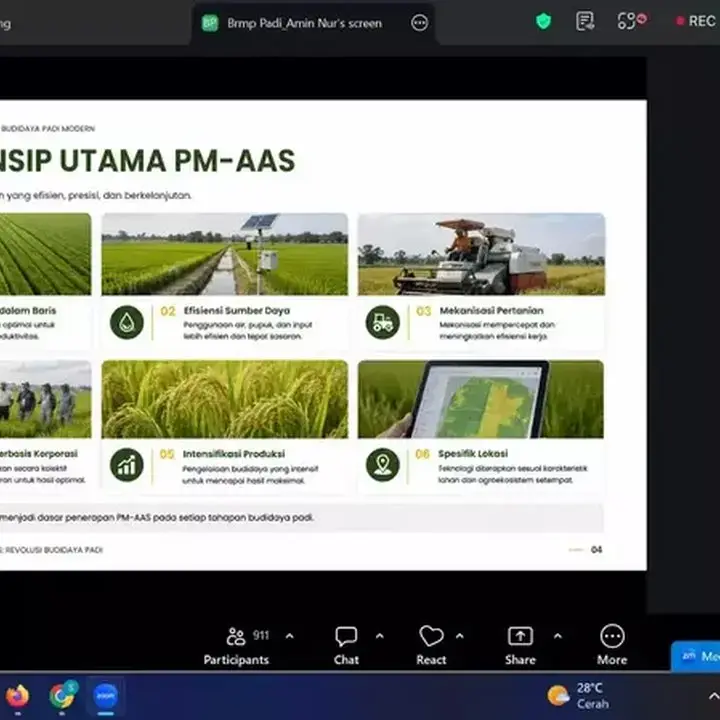Click the rice field irrigation canal photo

click(225, 254)
